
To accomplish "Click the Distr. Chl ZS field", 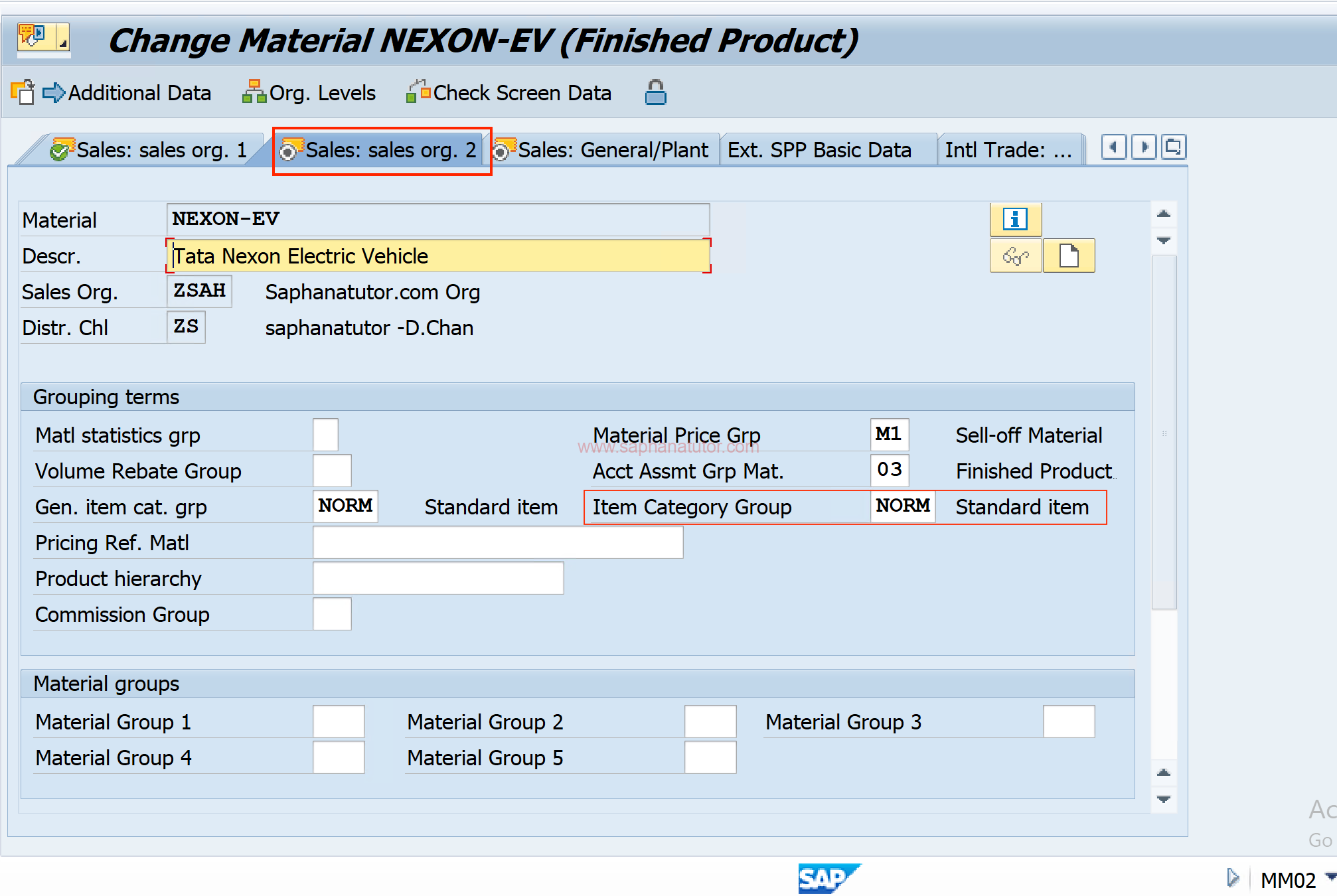I will pyautogui.click(x=186, y=327).
